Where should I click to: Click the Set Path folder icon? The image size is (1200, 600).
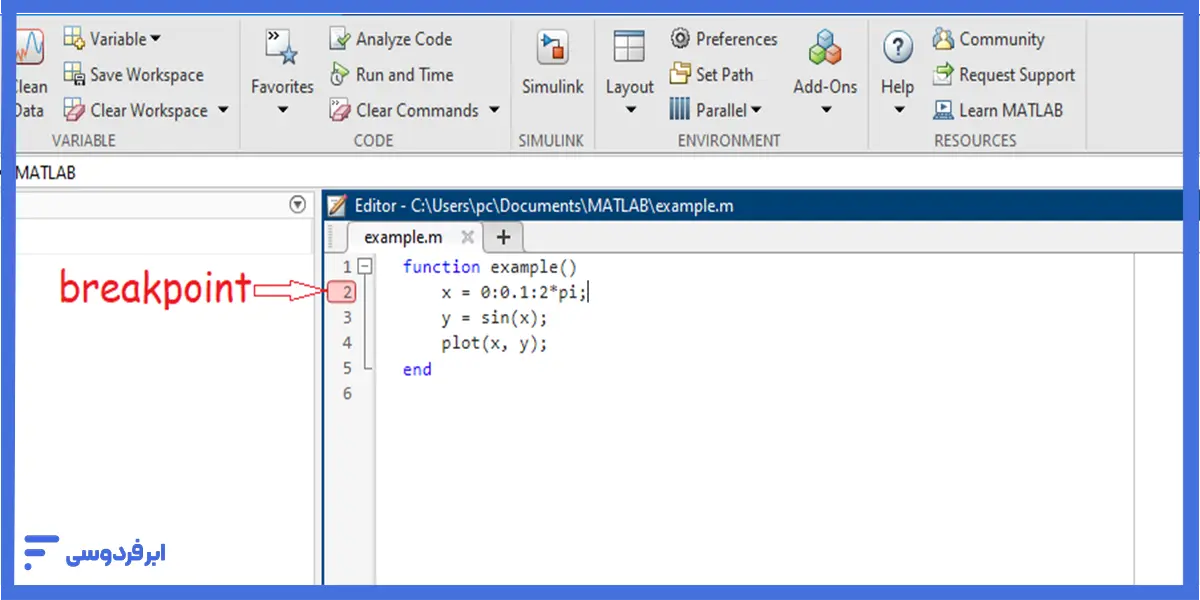click(x=680, y=74)
